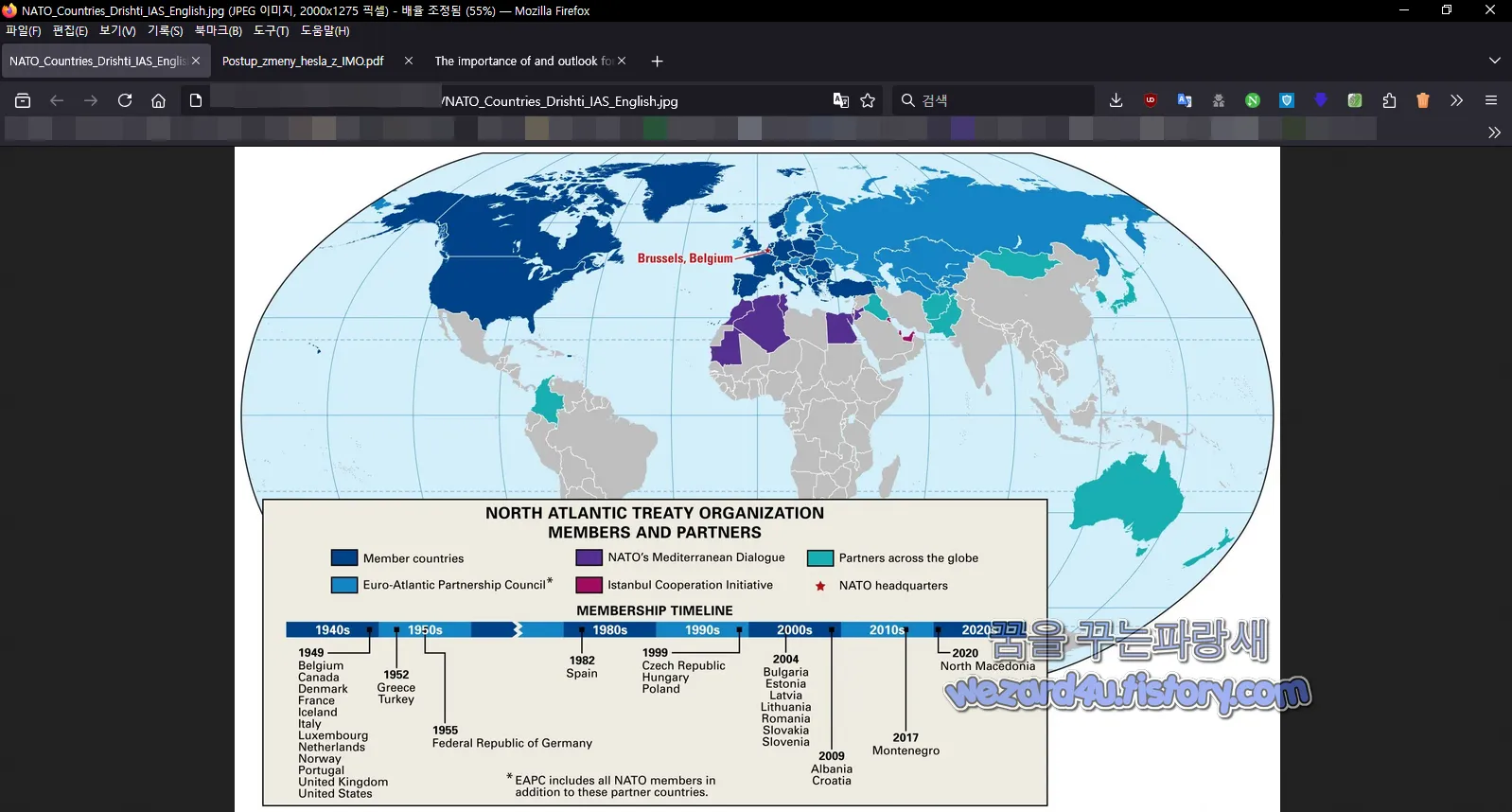Show more toolbar tools overflow chevron
The width and height of the screenshot is (1512, 812).
(1457, 100)
